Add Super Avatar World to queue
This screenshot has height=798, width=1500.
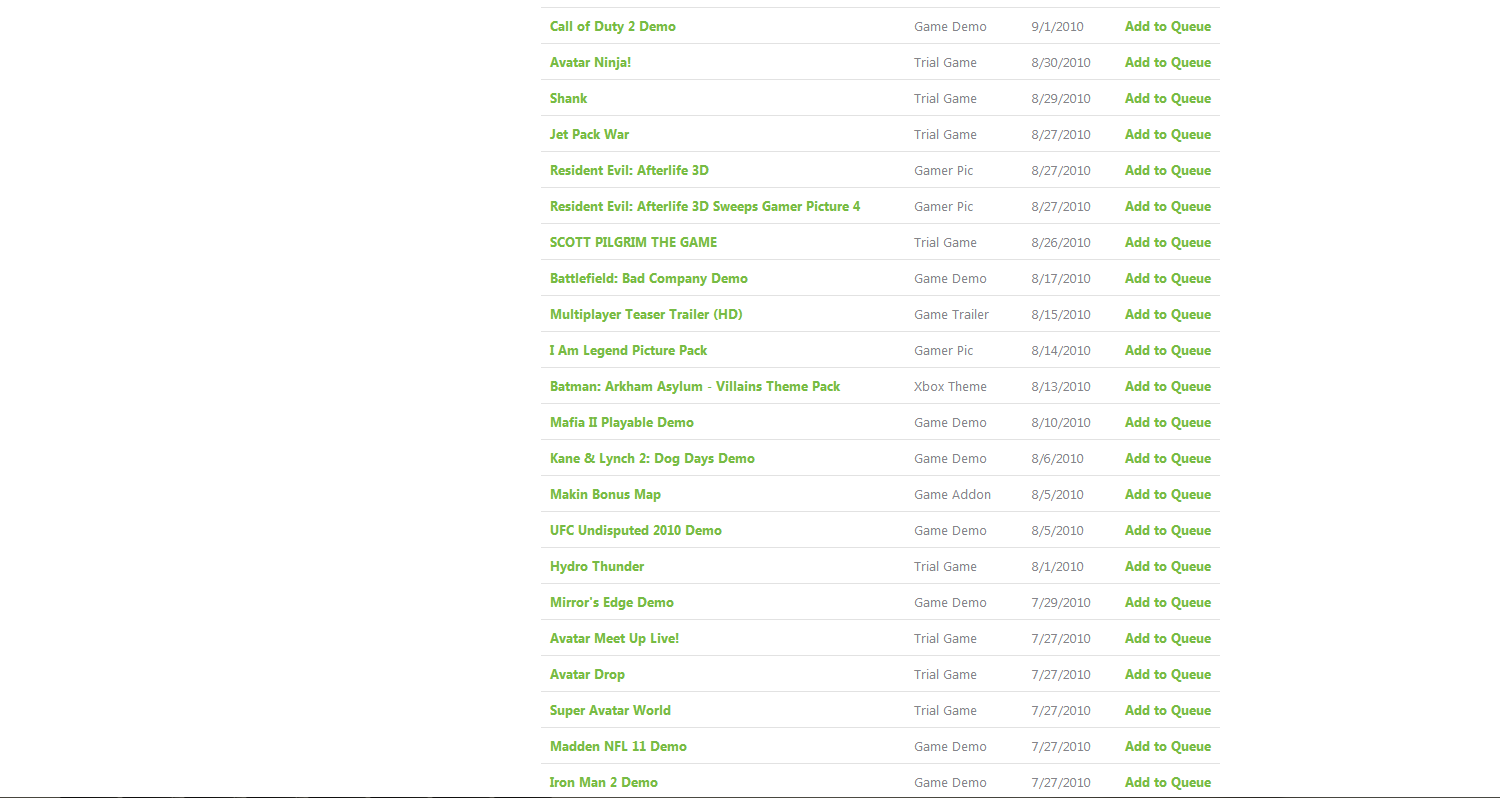pos(1167,711)
